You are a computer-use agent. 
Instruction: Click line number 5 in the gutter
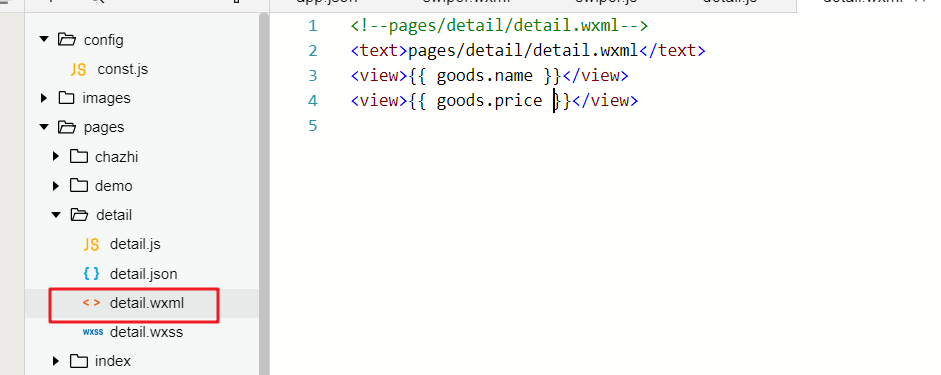click(x=312, y=126)
